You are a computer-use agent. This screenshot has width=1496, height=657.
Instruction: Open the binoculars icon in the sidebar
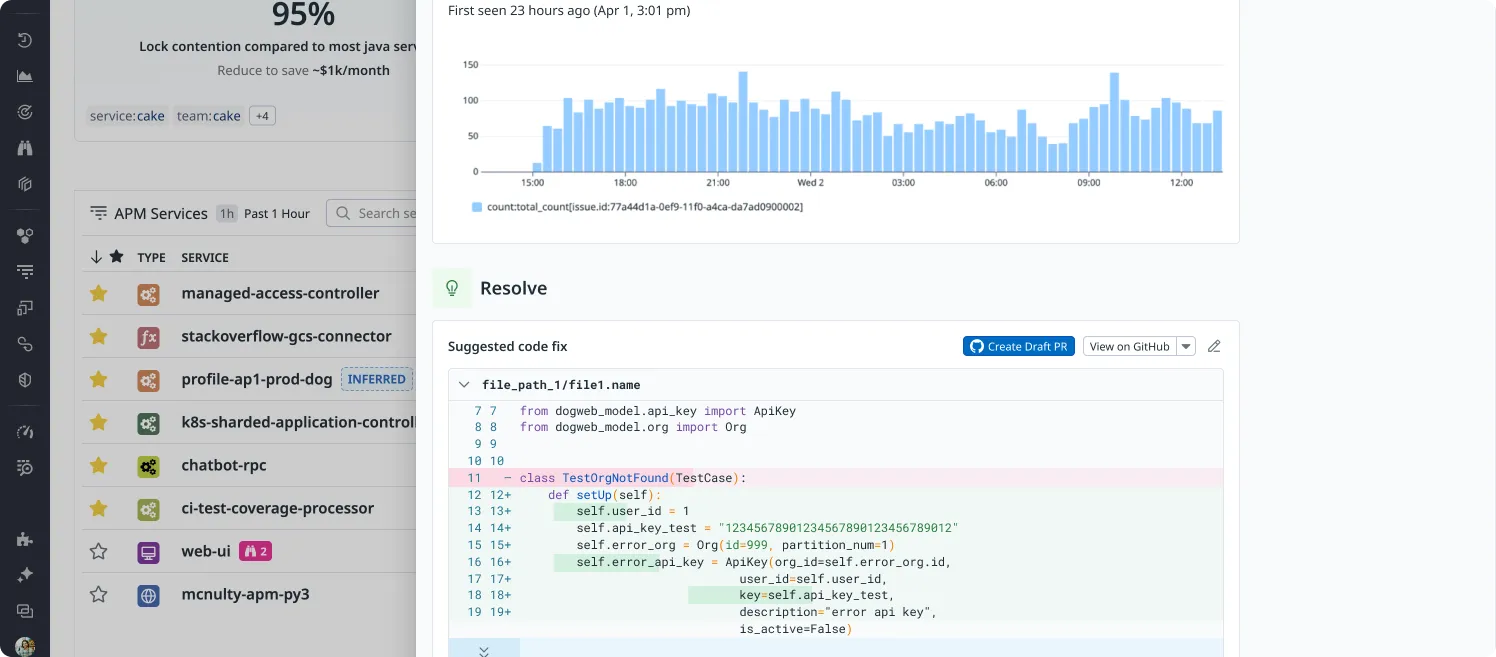(x=25, y=148)
